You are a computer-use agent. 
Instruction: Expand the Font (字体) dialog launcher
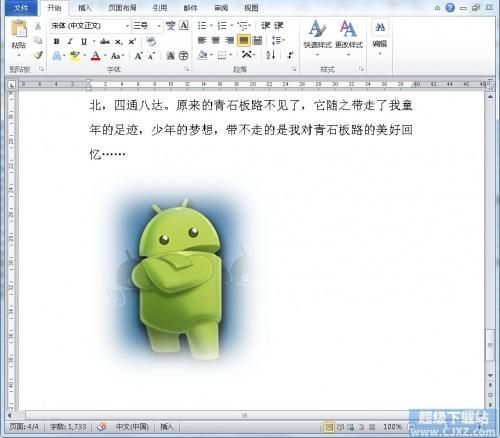tap(187, 69)
